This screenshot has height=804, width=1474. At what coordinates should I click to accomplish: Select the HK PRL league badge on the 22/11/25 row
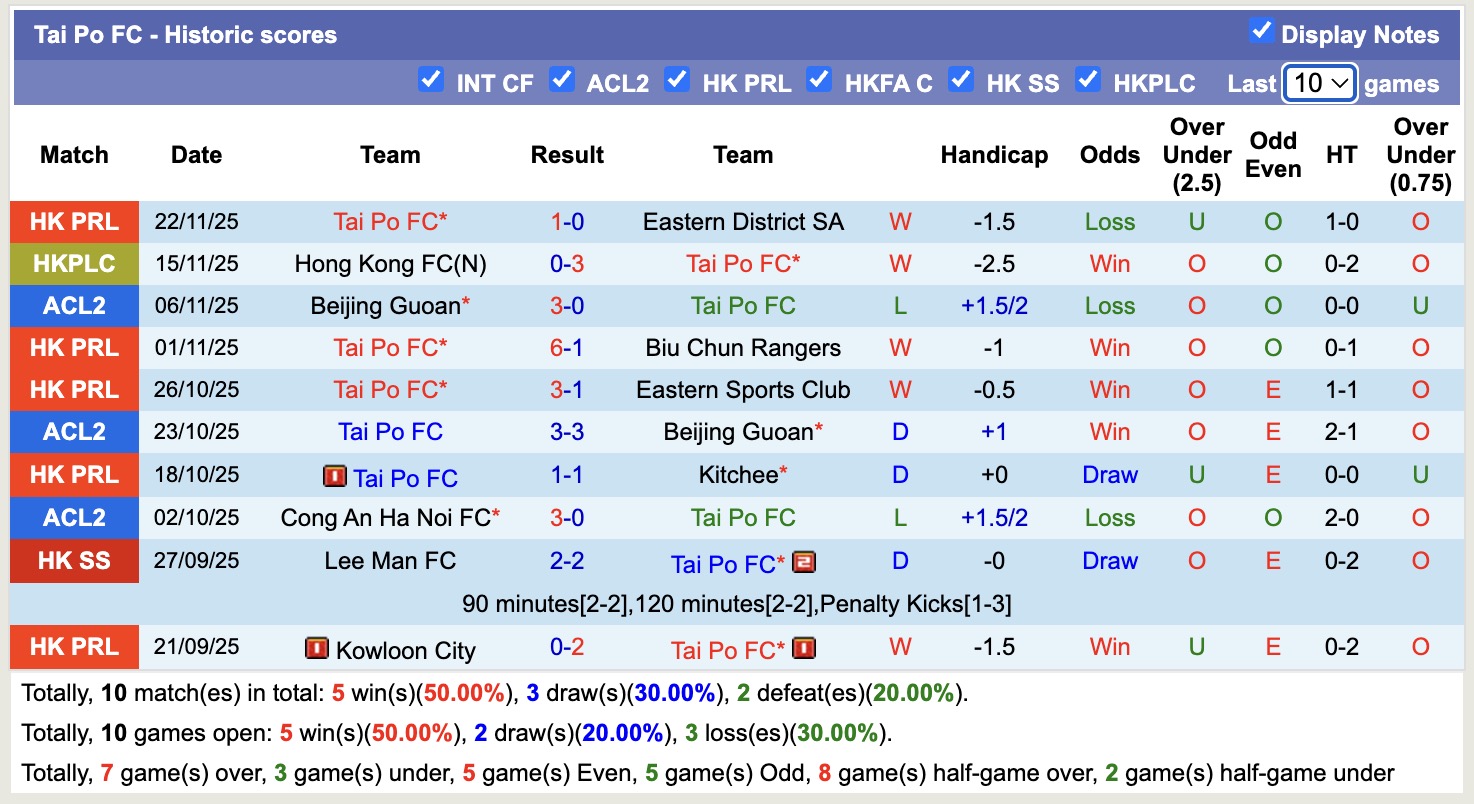pyautogui.click(x=73, y=221)
